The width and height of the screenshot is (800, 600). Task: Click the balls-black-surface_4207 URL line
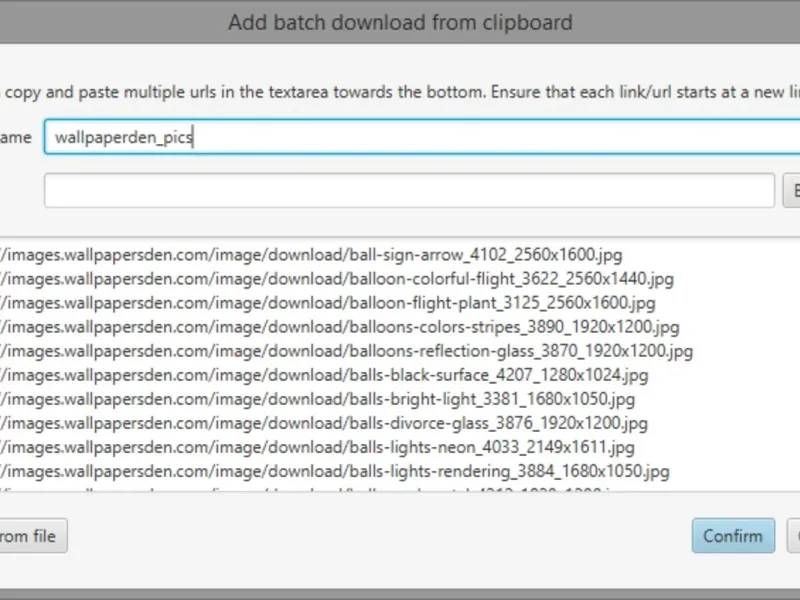[x=324, y=375]
